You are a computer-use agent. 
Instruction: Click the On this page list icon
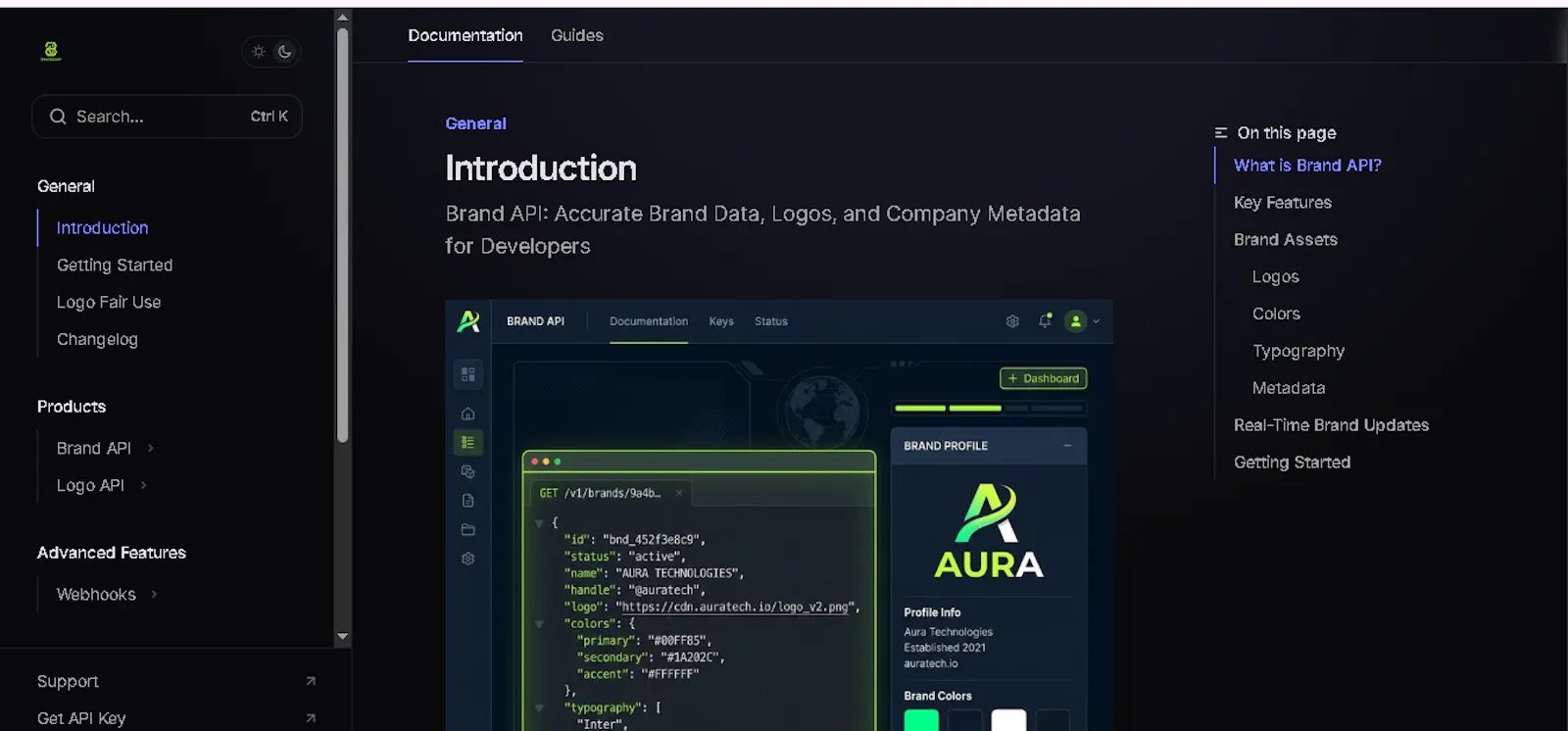[x=1221, y=132]
